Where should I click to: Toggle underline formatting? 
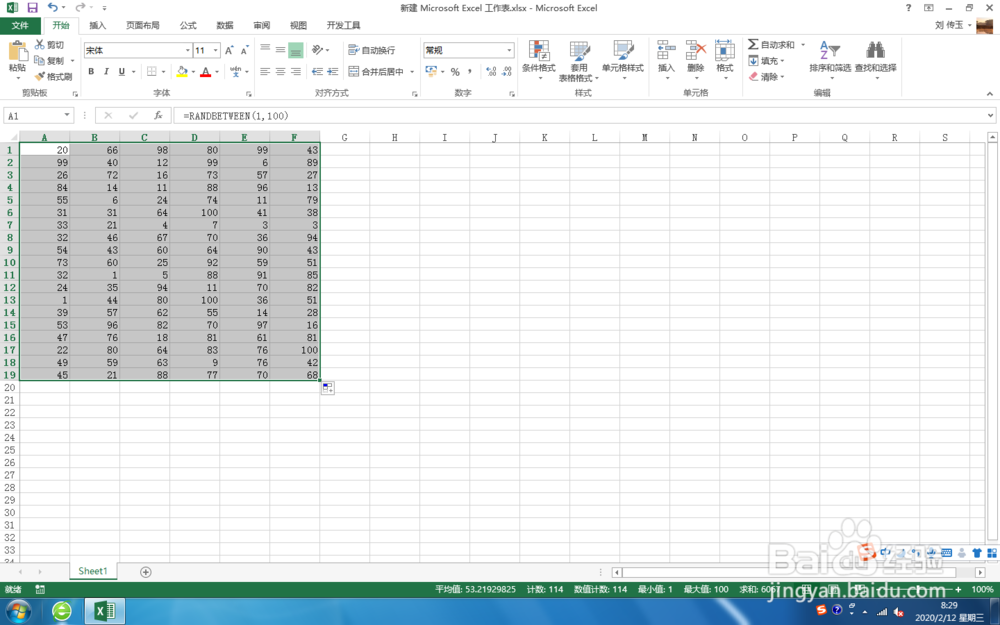click(121, 71)
